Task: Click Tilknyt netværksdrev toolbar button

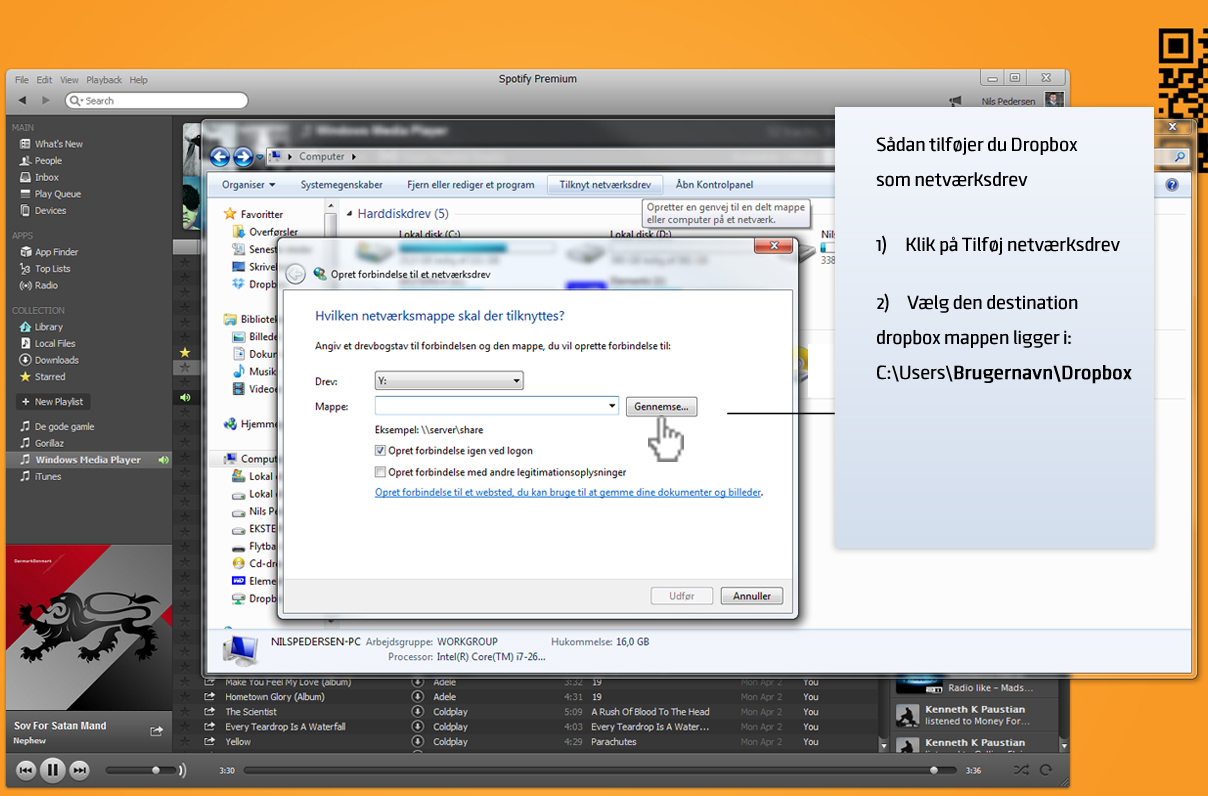Action: coord(605,185)
